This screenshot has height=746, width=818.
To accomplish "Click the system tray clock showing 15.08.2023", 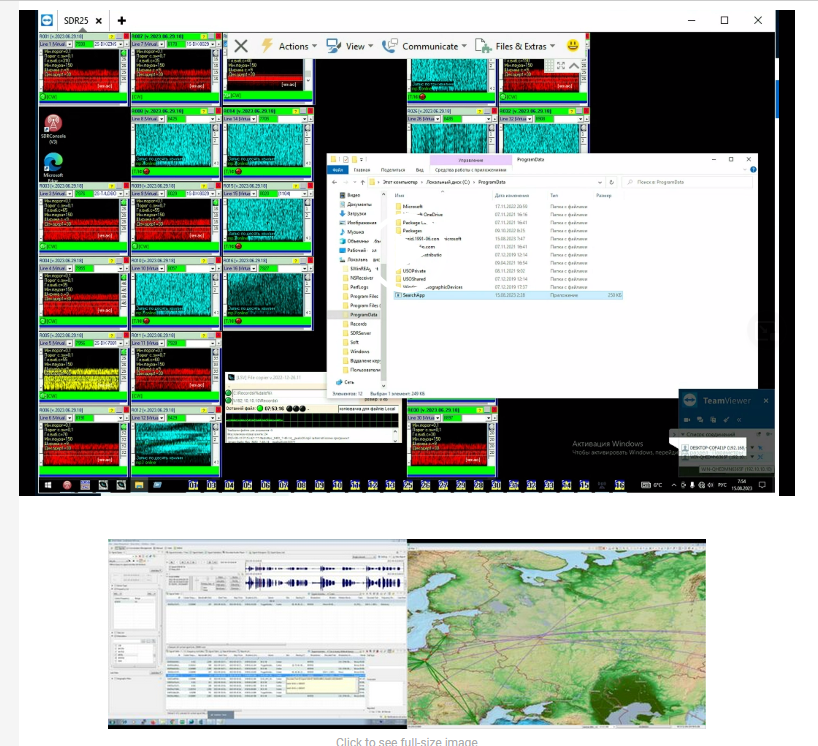I will [741, 485].
